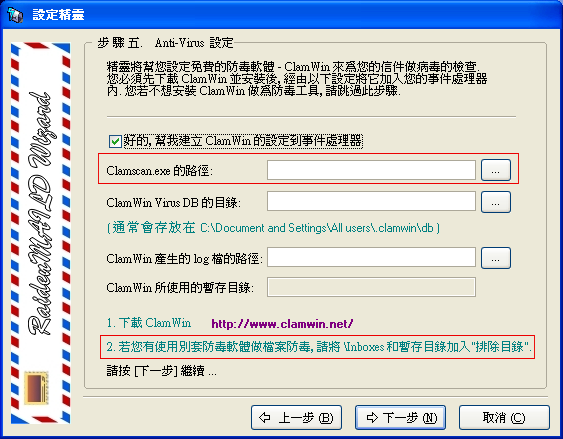563x439 pixels.
Task: Click the right arrow icon on 下一步
Action: coord(372,417)
